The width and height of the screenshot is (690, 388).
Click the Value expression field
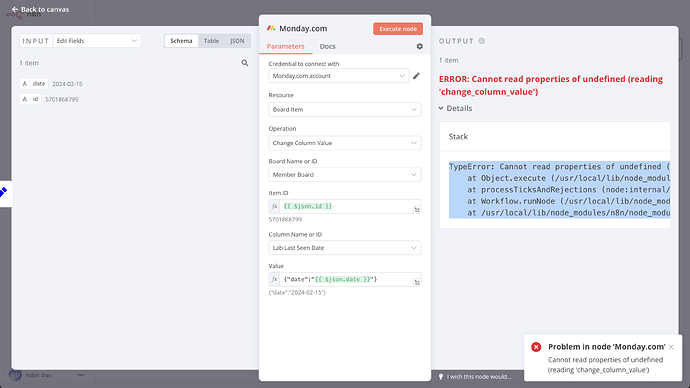[x=346, y=279]
